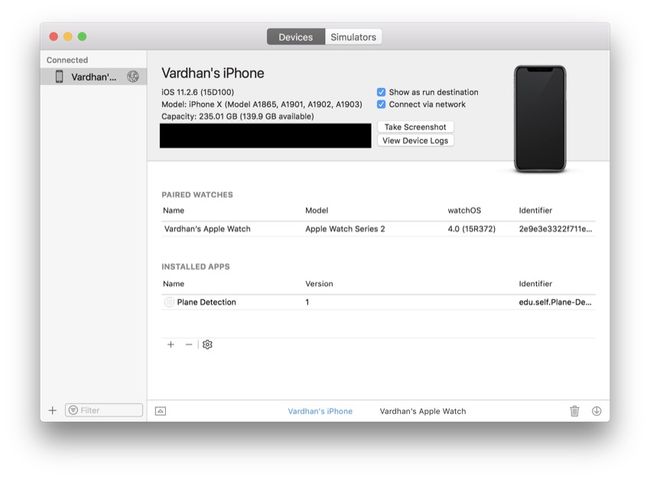
Task: Click the Model column header in Paired Watches
Action: (317, 210)
